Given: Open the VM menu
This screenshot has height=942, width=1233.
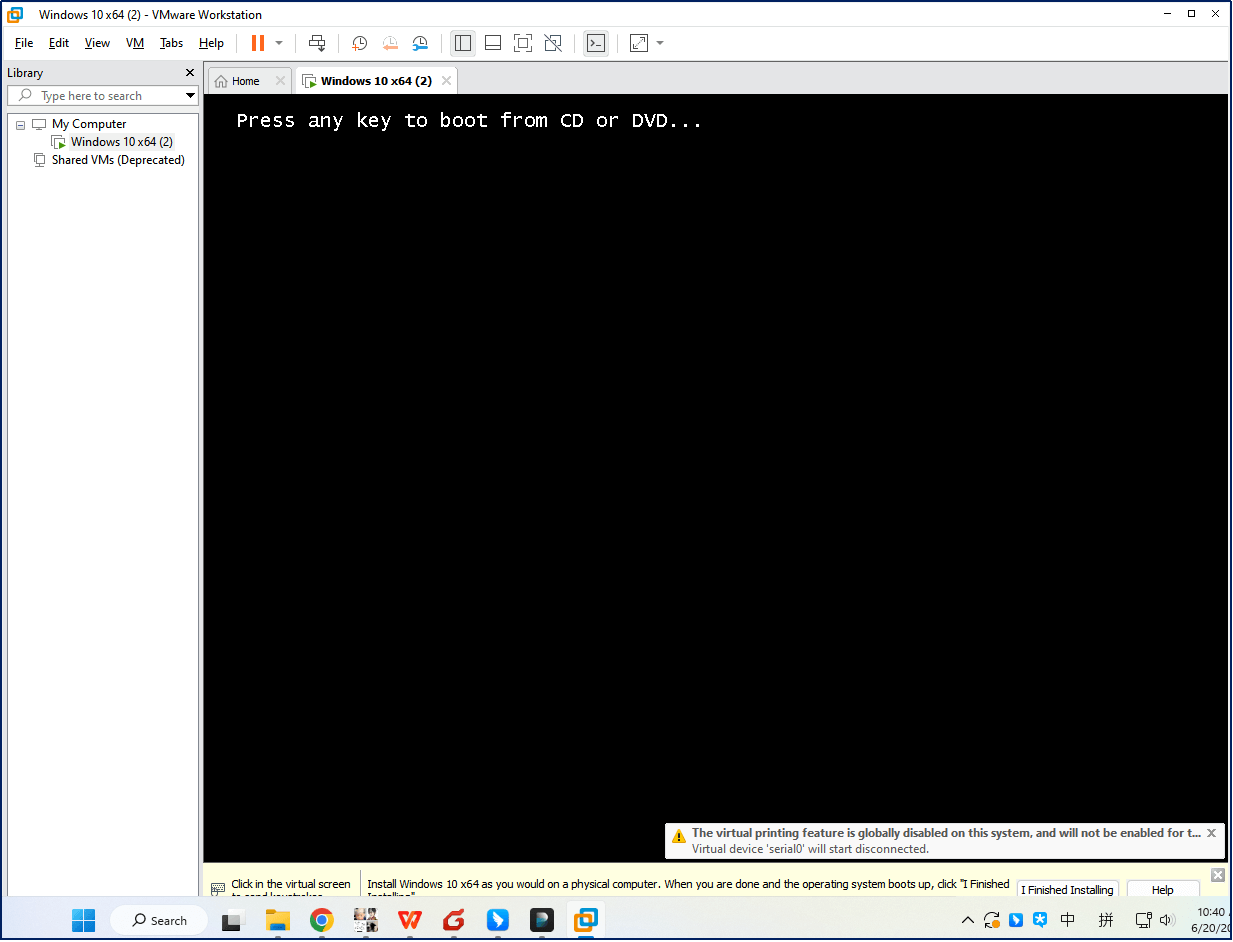Looking at the screenshot, I should [134, 43].
